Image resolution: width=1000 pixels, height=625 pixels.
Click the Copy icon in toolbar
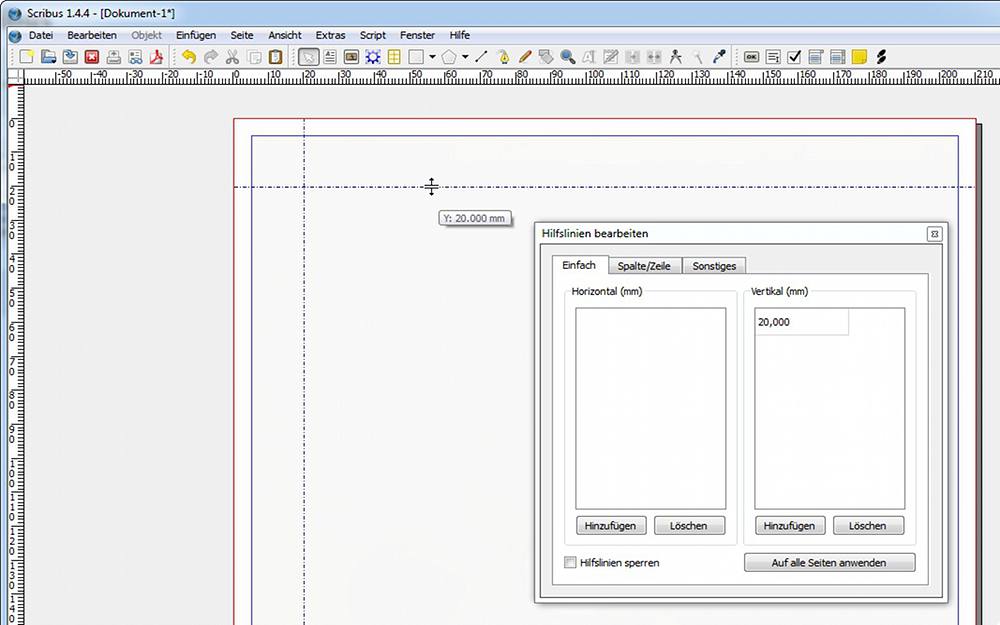(254, 57)
